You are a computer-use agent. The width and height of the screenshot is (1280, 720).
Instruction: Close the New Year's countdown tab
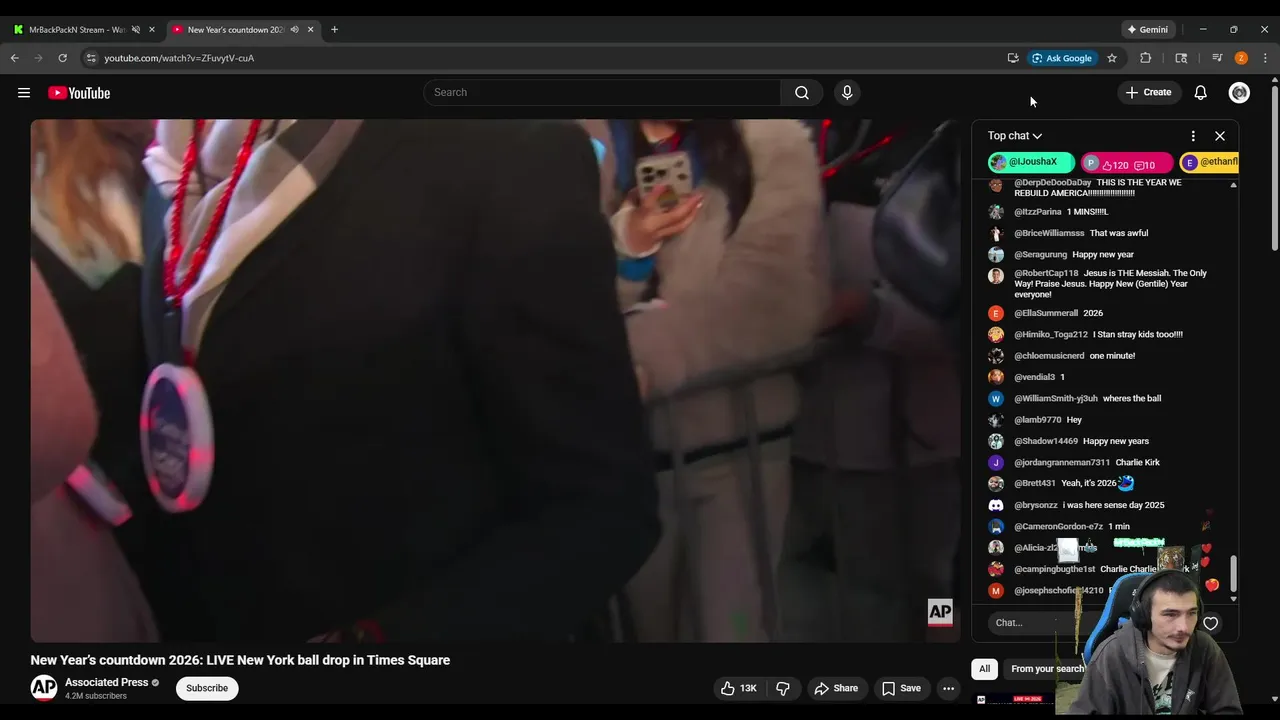click(310, 30)
